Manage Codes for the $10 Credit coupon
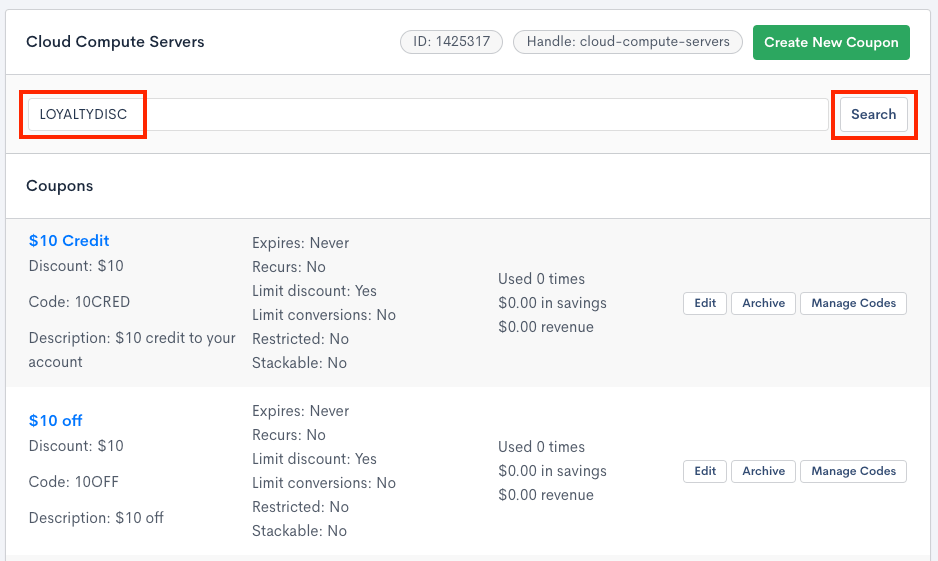 coord(853,303)
